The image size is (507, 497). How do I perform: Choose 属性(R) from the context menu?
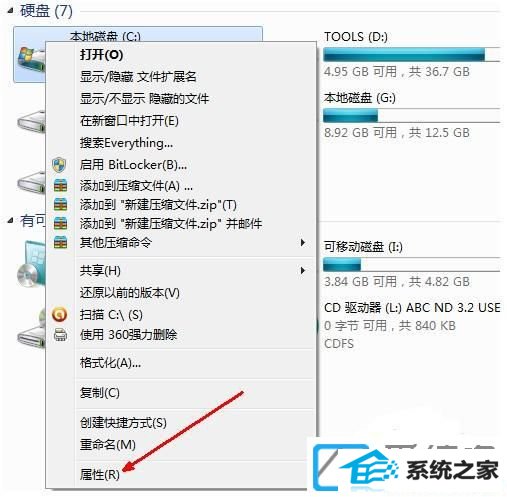(x=100, y=474)
